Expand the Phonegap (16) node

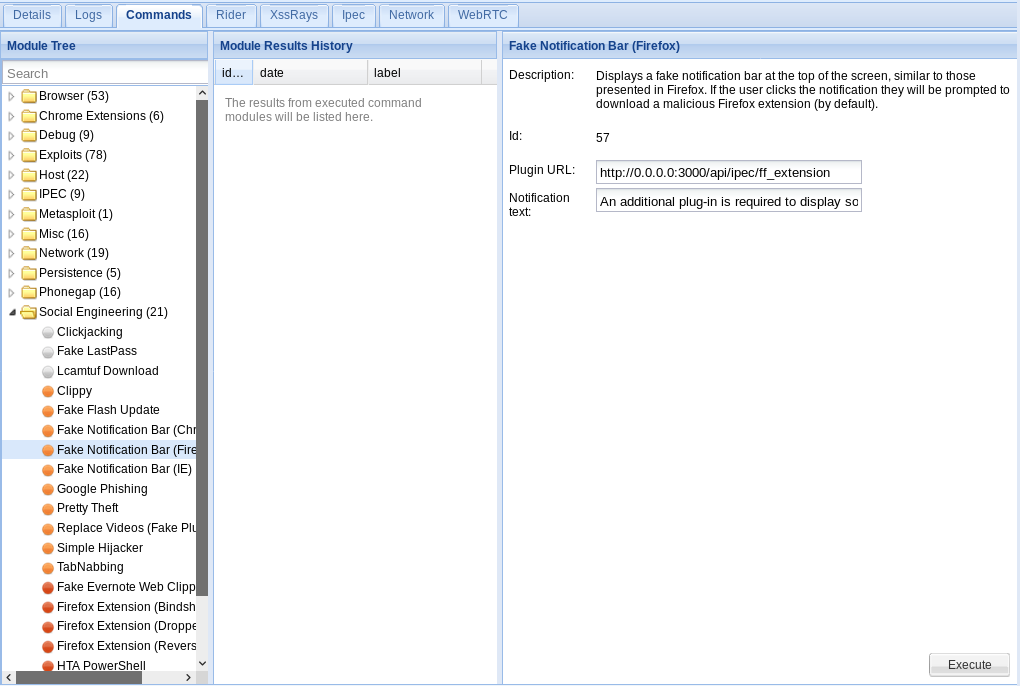pyautogui.click(x=11, y=293)
